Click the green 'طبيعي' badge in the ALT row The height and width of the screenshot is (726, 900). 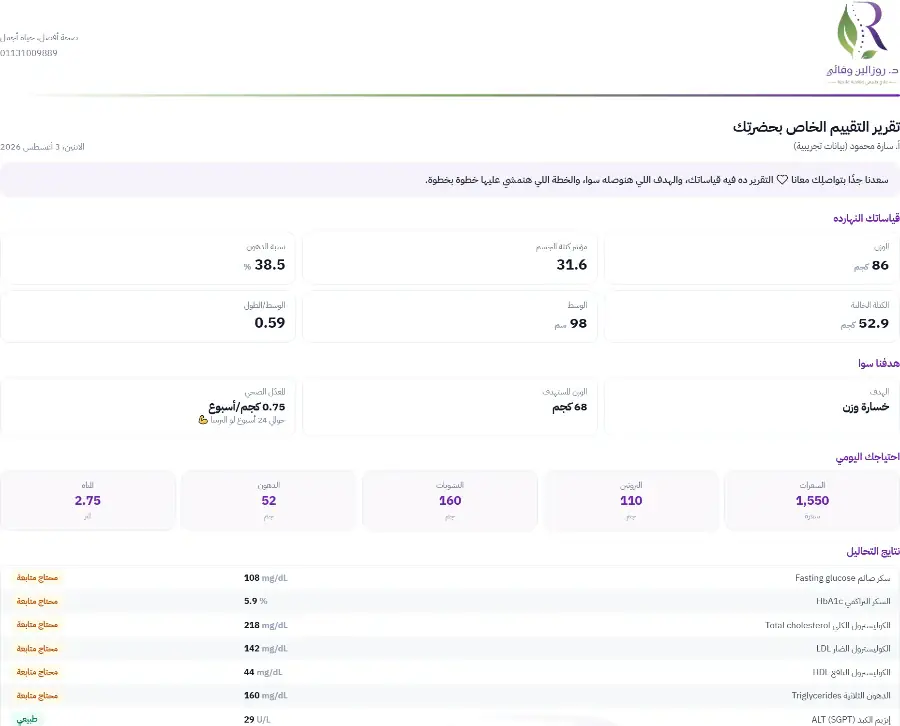point(27,719)
